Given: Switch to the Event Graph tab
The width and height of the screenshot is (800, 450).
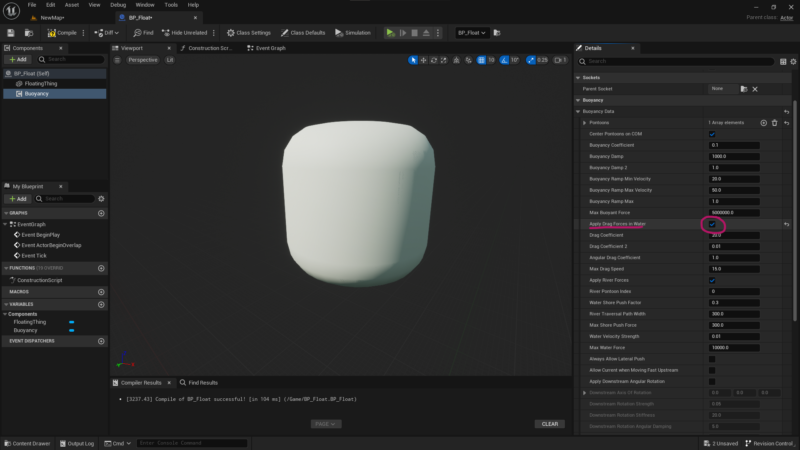Looking at the screenshot, I should 266,48.
